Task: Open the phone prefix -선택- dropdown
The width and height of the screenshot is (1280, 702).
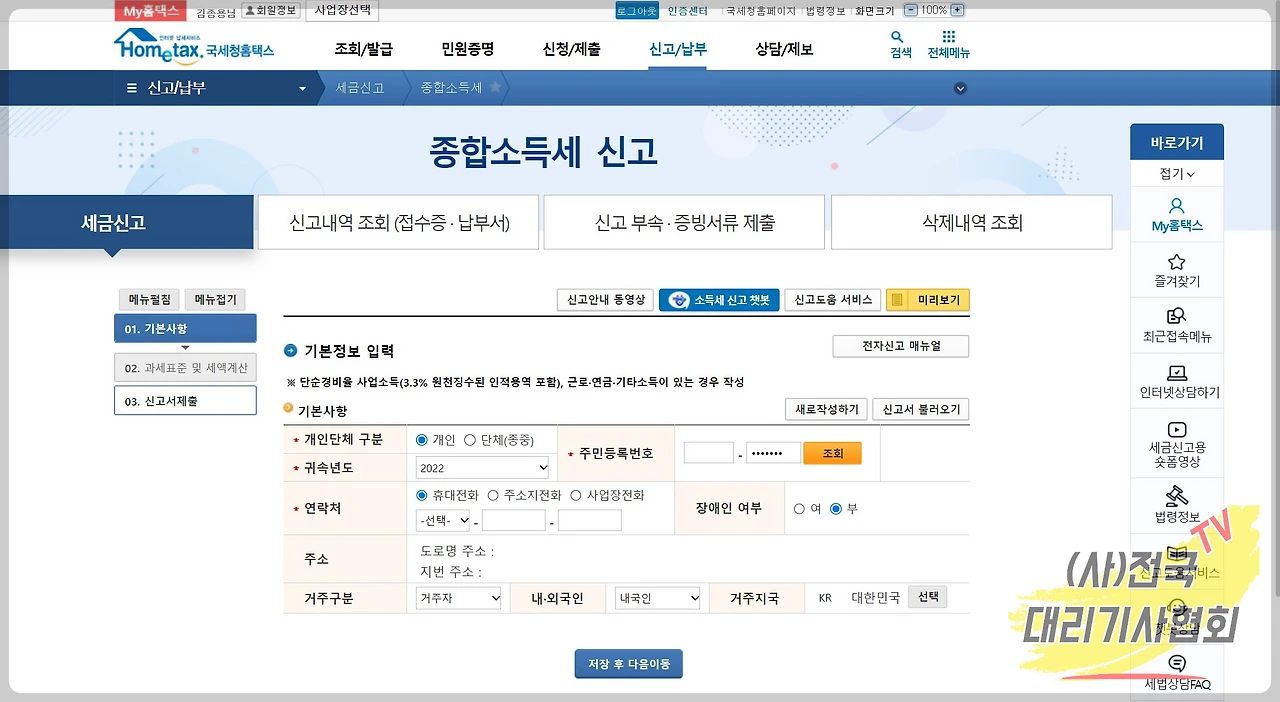Action: (x=443, y=520)
